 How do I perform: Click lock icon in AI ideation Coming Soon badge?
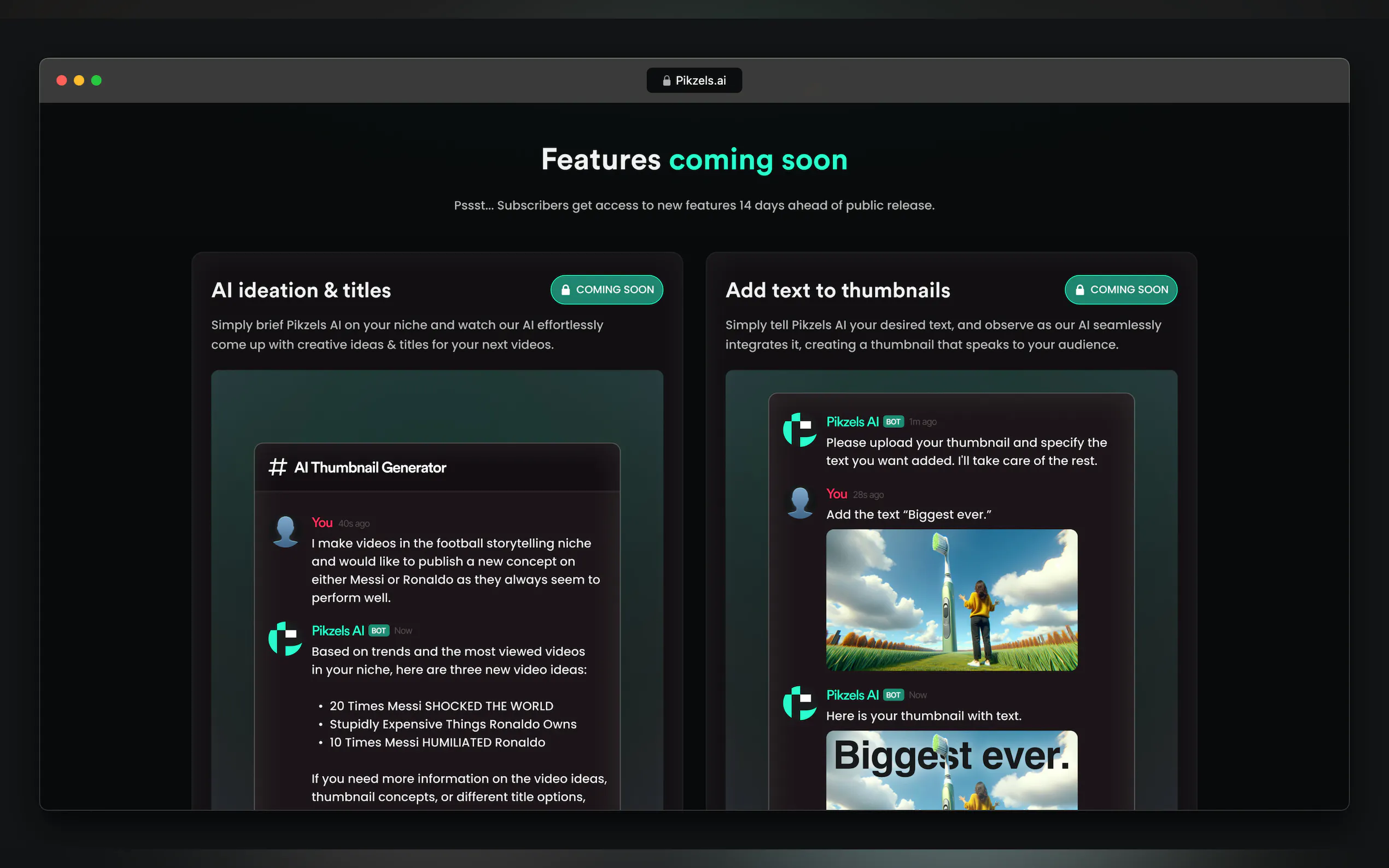pos(565,290)
